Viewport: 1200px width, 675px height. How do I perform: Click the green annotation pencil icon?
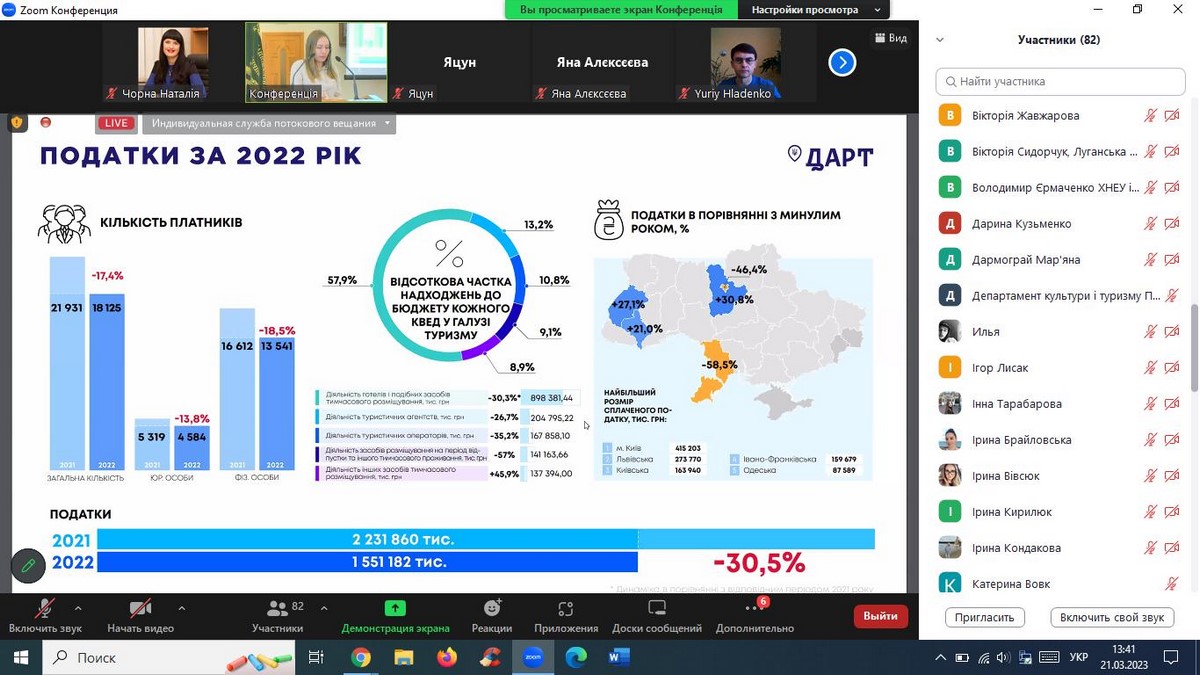point(28,566)
